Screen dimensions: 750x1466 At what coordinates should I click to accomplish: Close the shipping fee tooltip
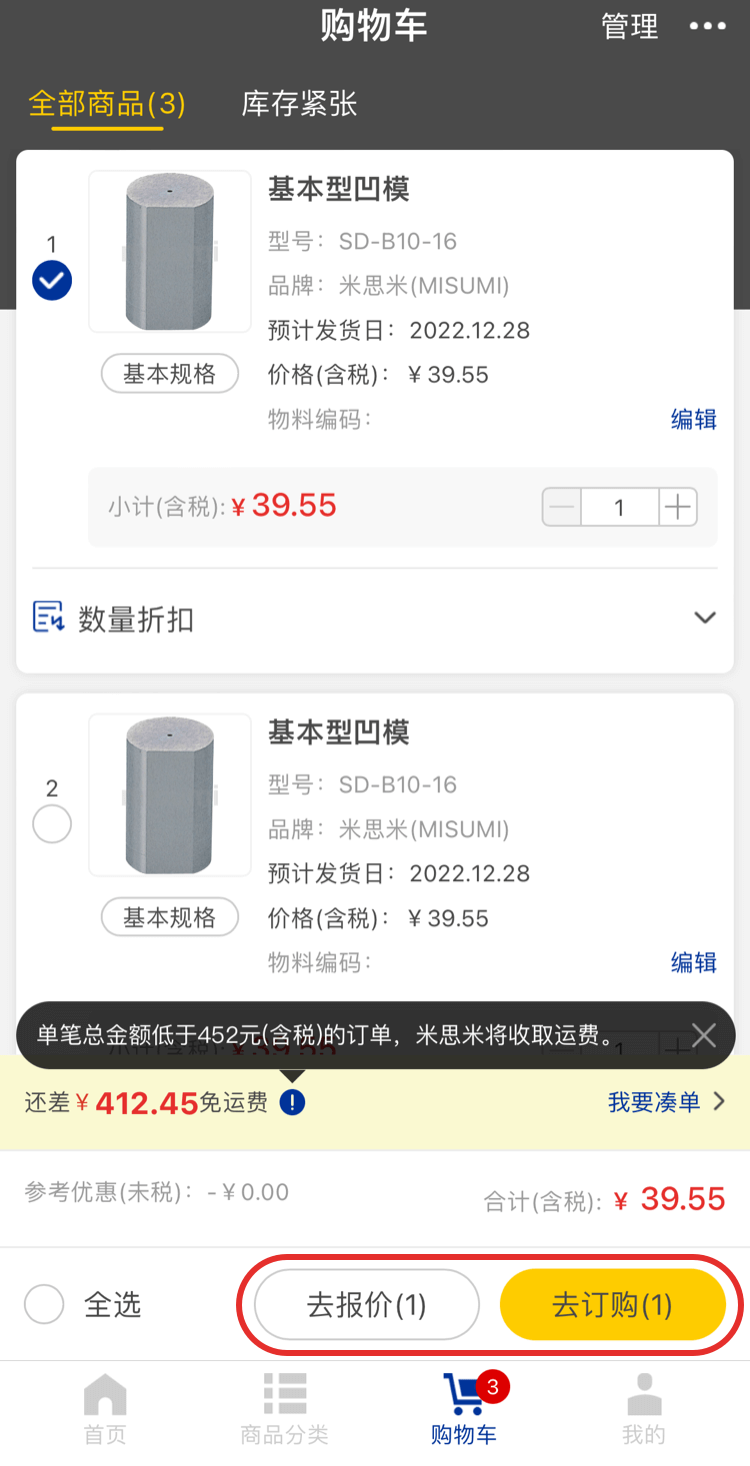[x=704, y=1035]
